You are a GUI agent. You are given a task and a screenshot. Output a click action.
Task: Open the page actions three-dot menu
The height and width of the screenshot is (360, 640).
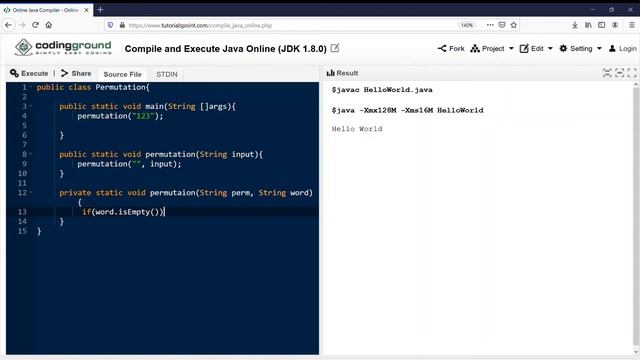click(x=490, y=25)
